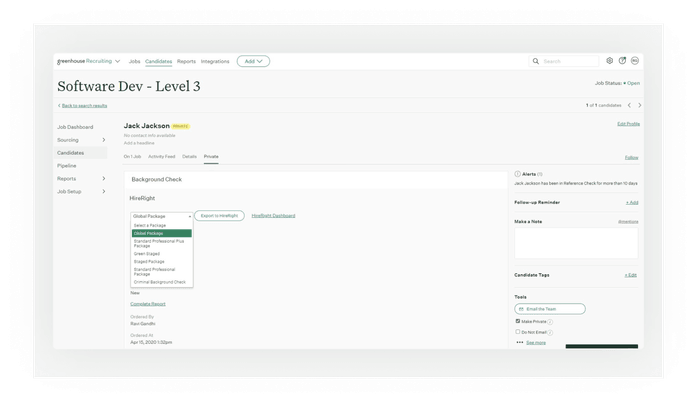Click the Export to HireRight button
The width and height of the screenshot is (696, 402).
point(219,215)
